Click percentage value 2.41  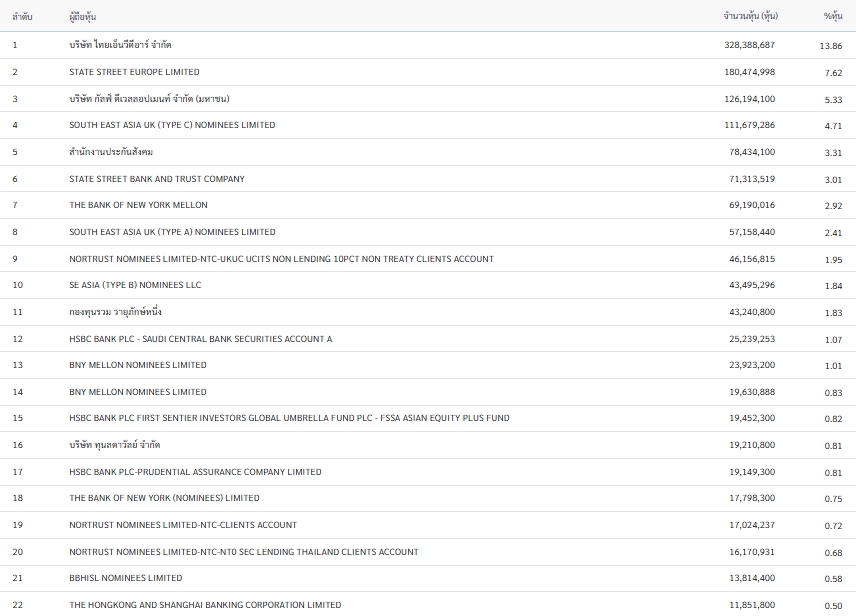coord(834,233)
